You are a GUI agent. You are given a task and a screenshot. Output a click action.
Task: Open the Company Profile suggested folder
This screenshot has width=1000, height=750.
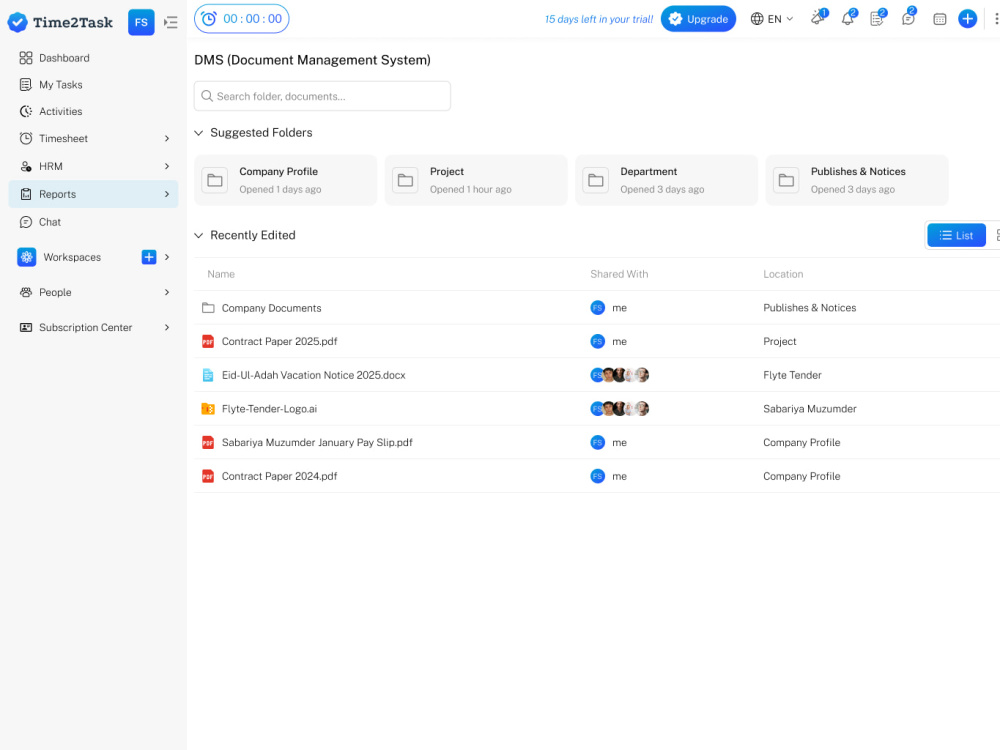tap(285, 180)
